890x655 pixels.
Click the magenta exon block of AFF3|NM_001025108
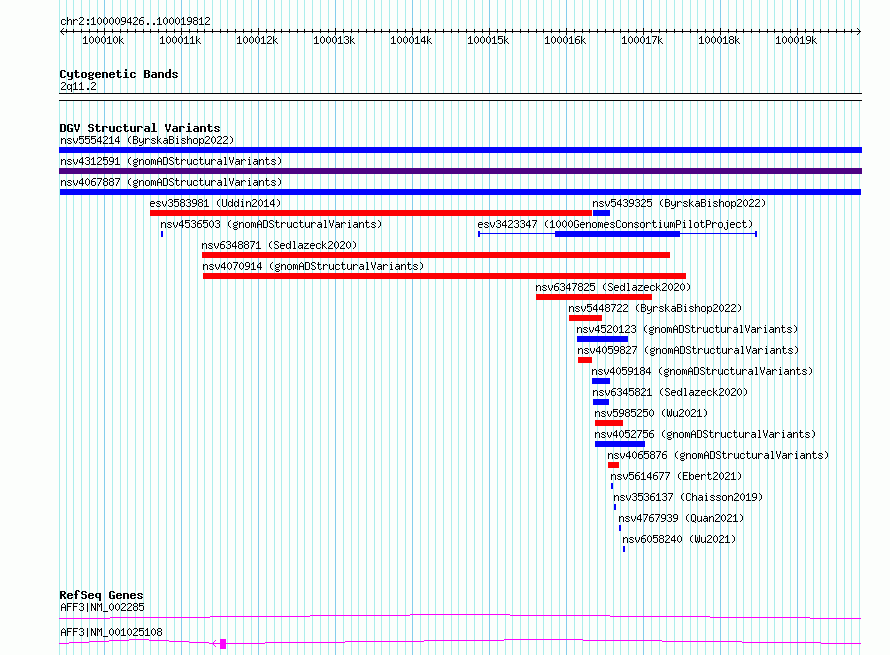(x=223, y=644)
